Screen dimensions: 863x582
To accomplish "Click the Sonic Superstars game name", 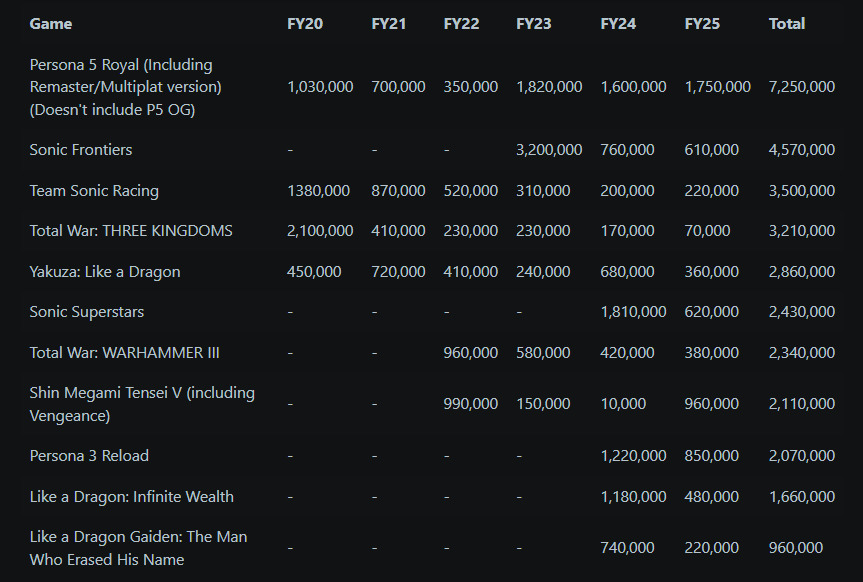I will pos(86,312).
